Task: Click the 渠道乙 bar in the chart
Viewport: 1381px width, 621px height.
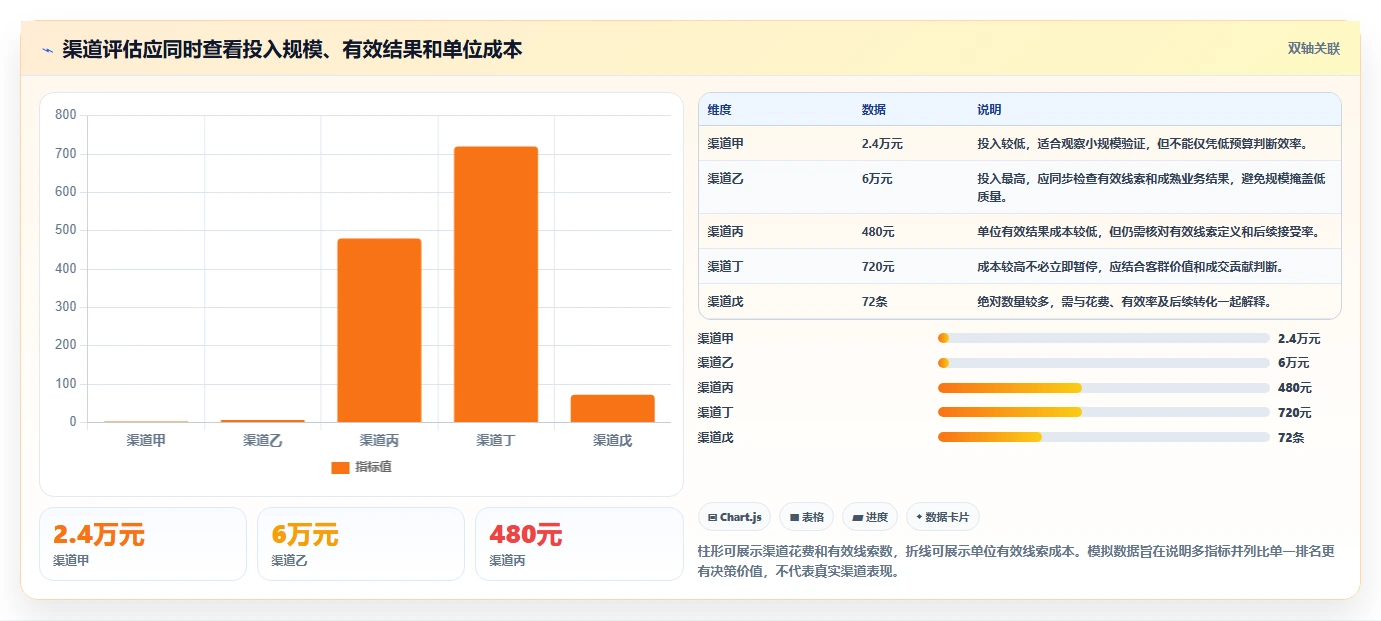Action: click(x=263, y=421)
